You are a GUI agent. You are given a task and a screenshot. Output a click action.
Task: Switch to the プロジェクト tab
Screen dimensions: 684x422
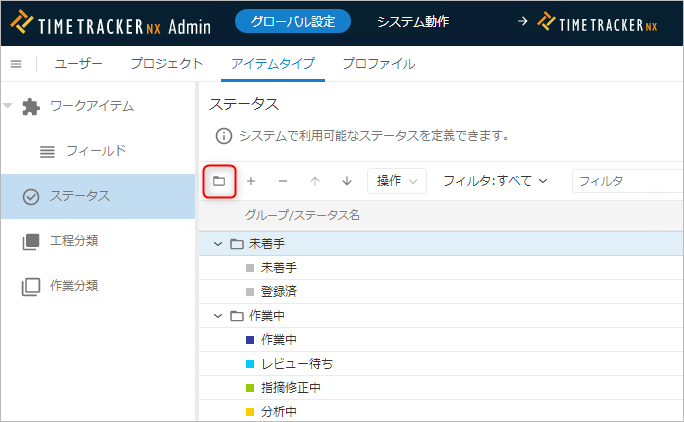(167, 64)
